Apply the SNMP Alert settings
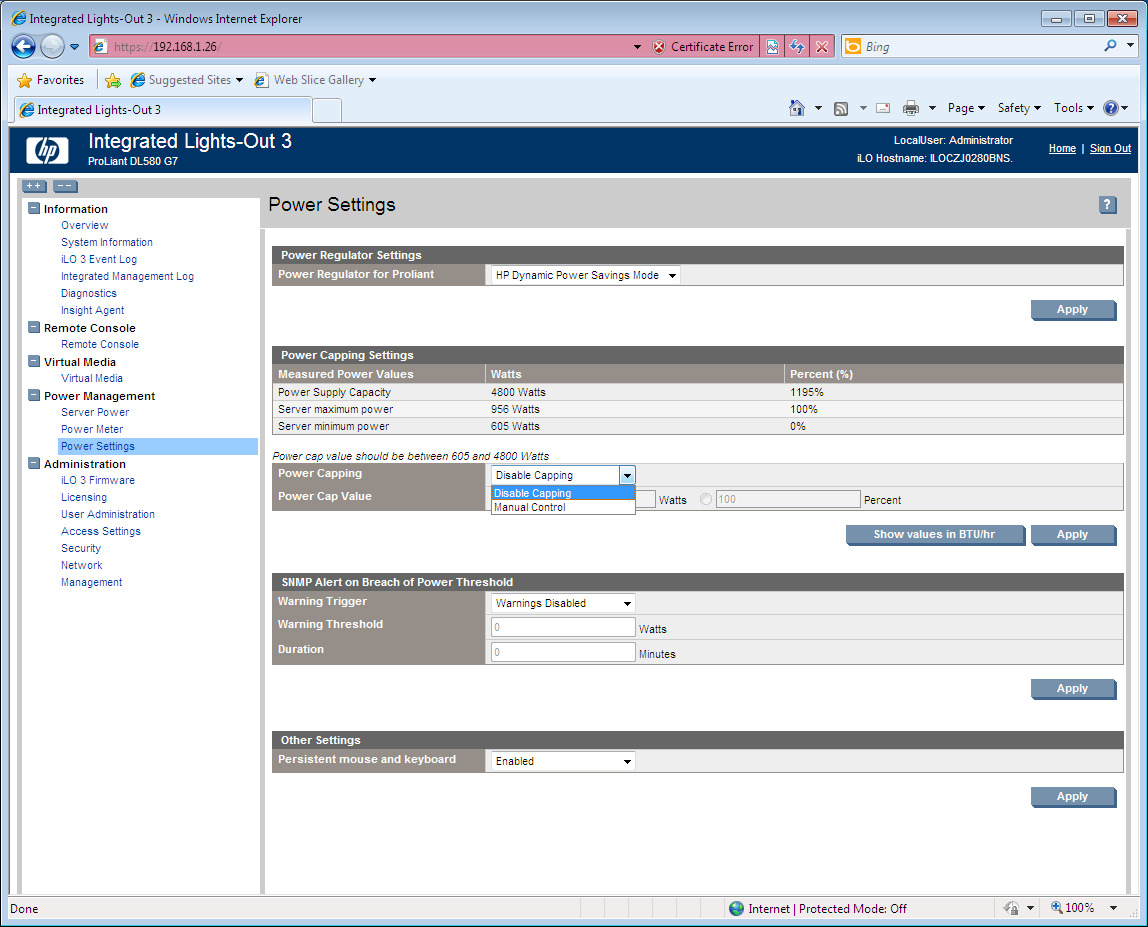 (1073, 688)
